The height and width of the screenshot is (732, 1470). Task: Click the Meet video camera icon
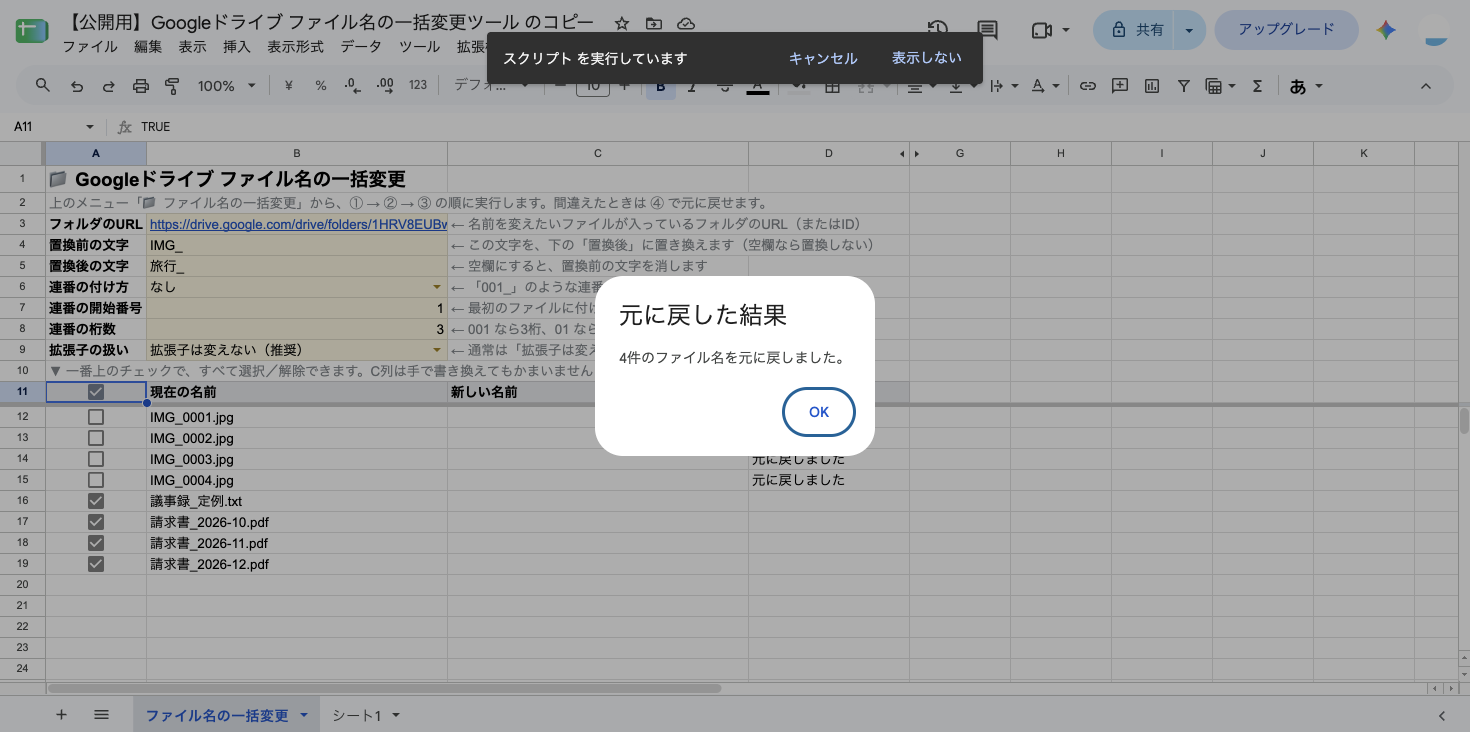pyautogui.click(x=1041, y=30)
